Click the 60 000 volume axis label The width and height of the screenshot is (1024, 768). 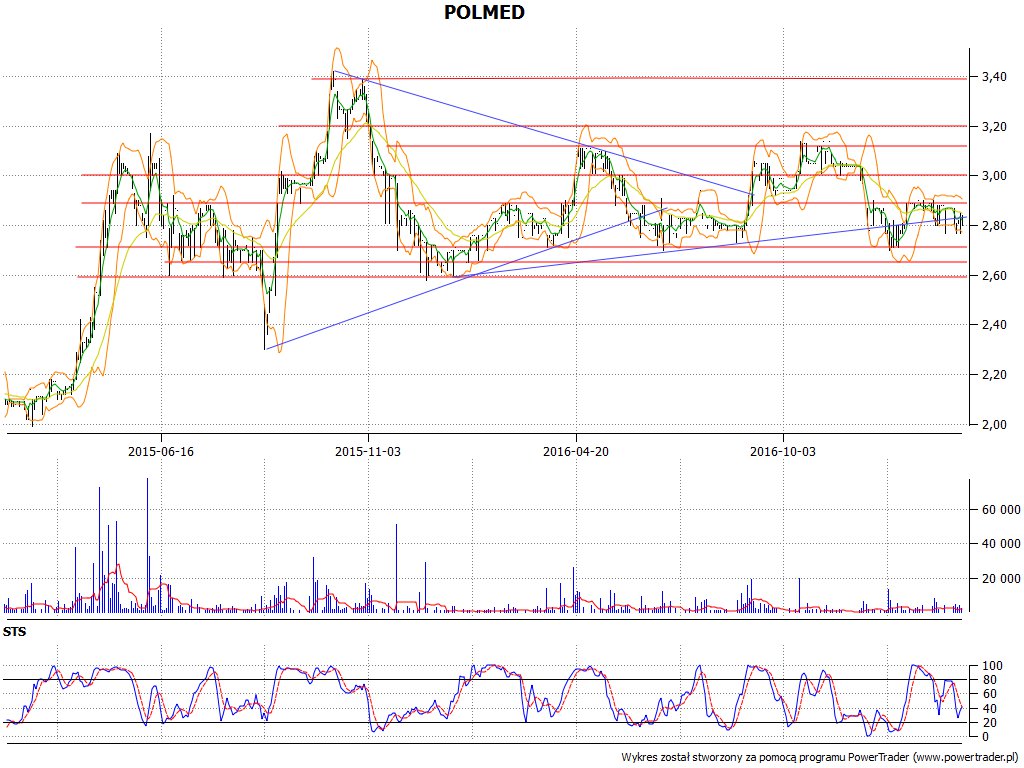click(1000, 509)
